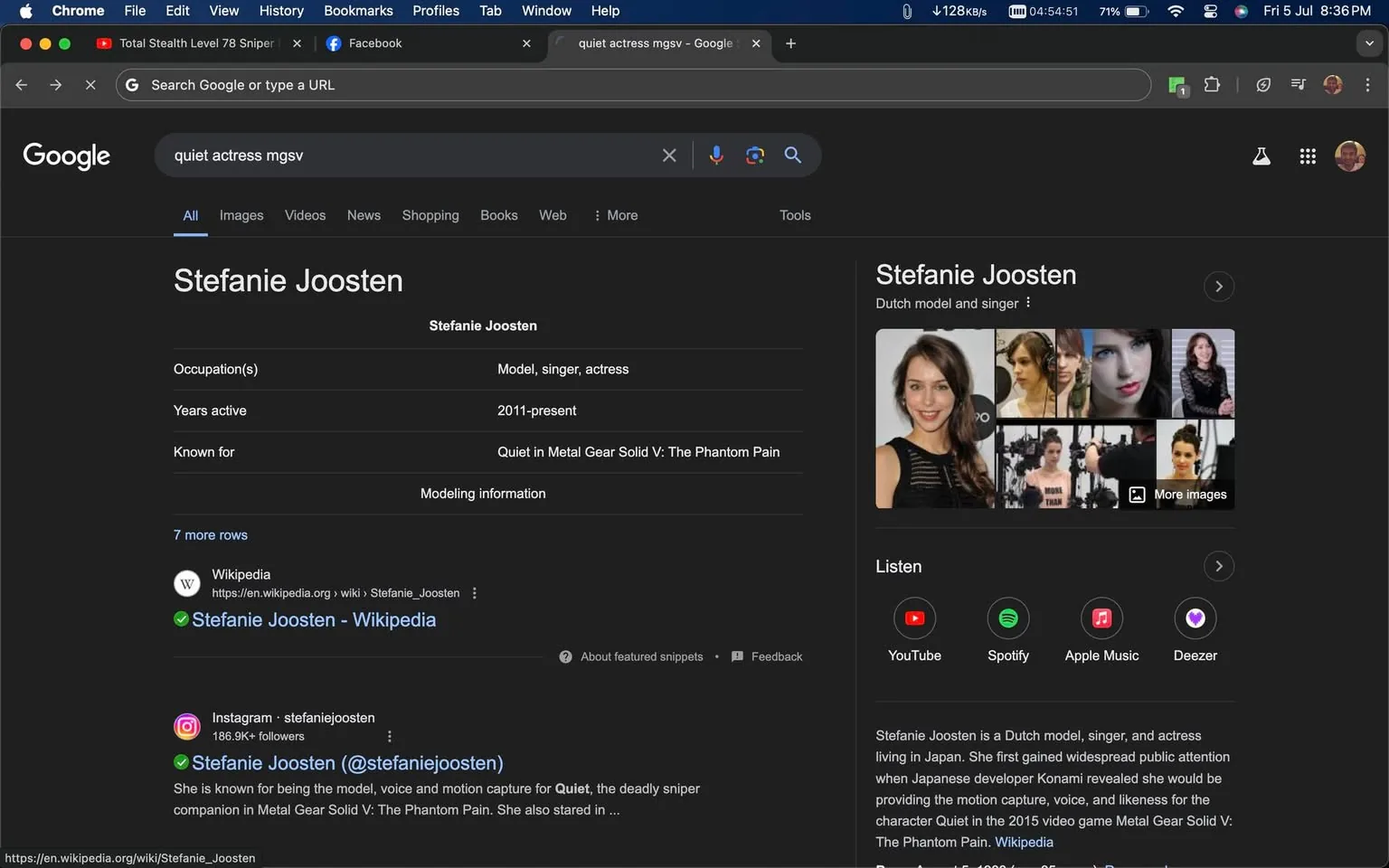Click the Instagram icon beside stefaniejoosten

186,726
